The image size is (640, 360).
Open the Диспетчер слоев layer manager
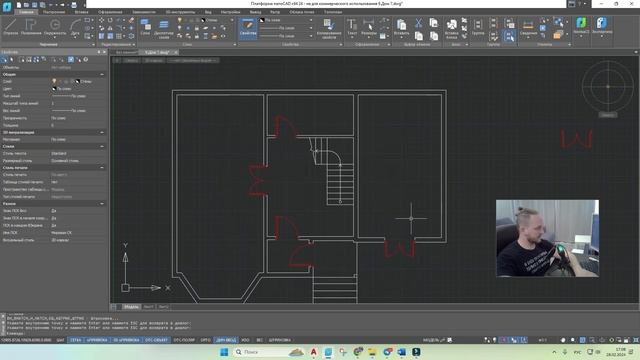coord(164,29)
